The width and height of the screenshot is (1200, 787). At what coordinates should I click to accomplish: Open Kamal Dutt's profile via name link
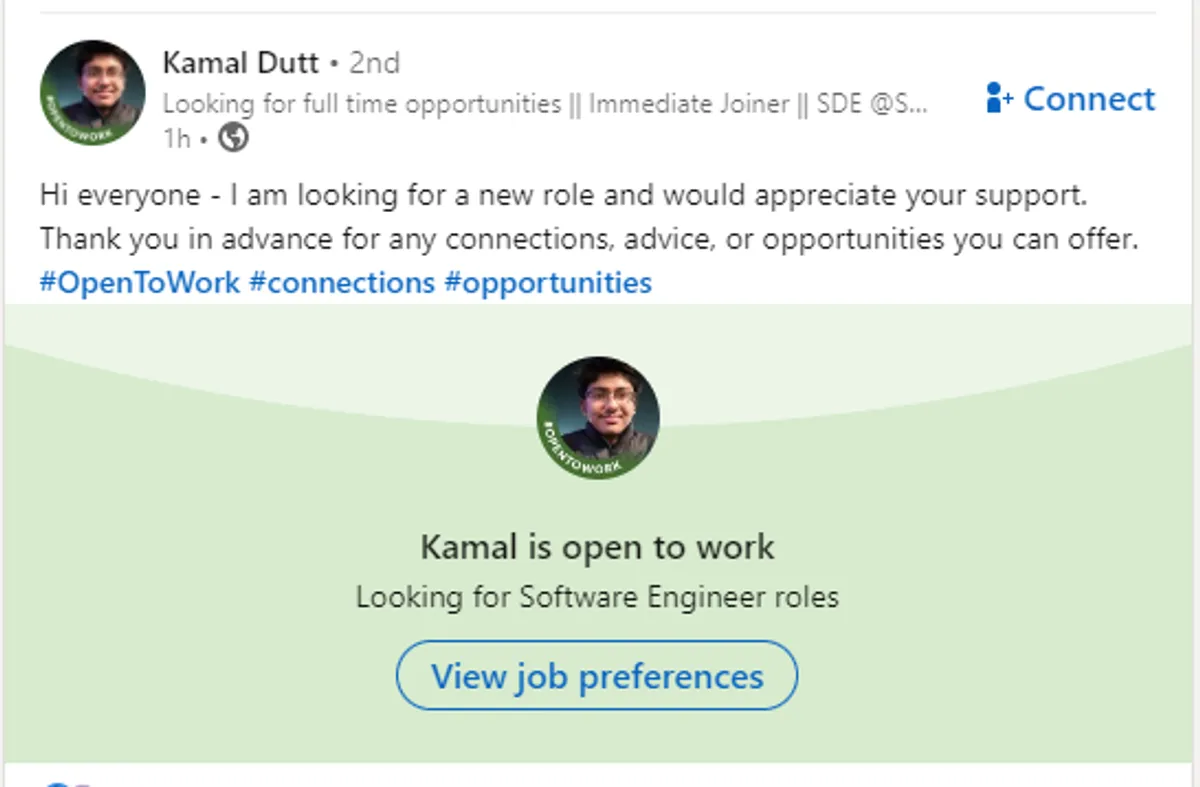click(240, 63)
